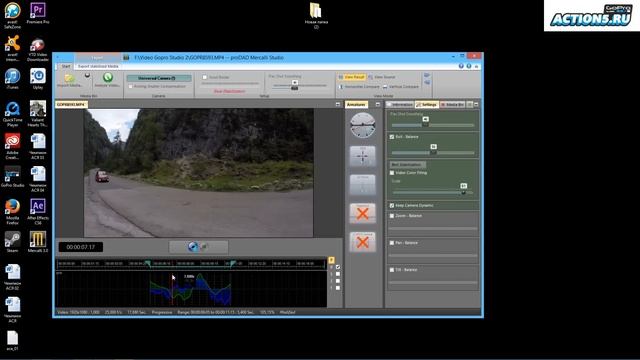Open the Animations panel tab
The image size is (640, 360).
[x=356, y=104]
